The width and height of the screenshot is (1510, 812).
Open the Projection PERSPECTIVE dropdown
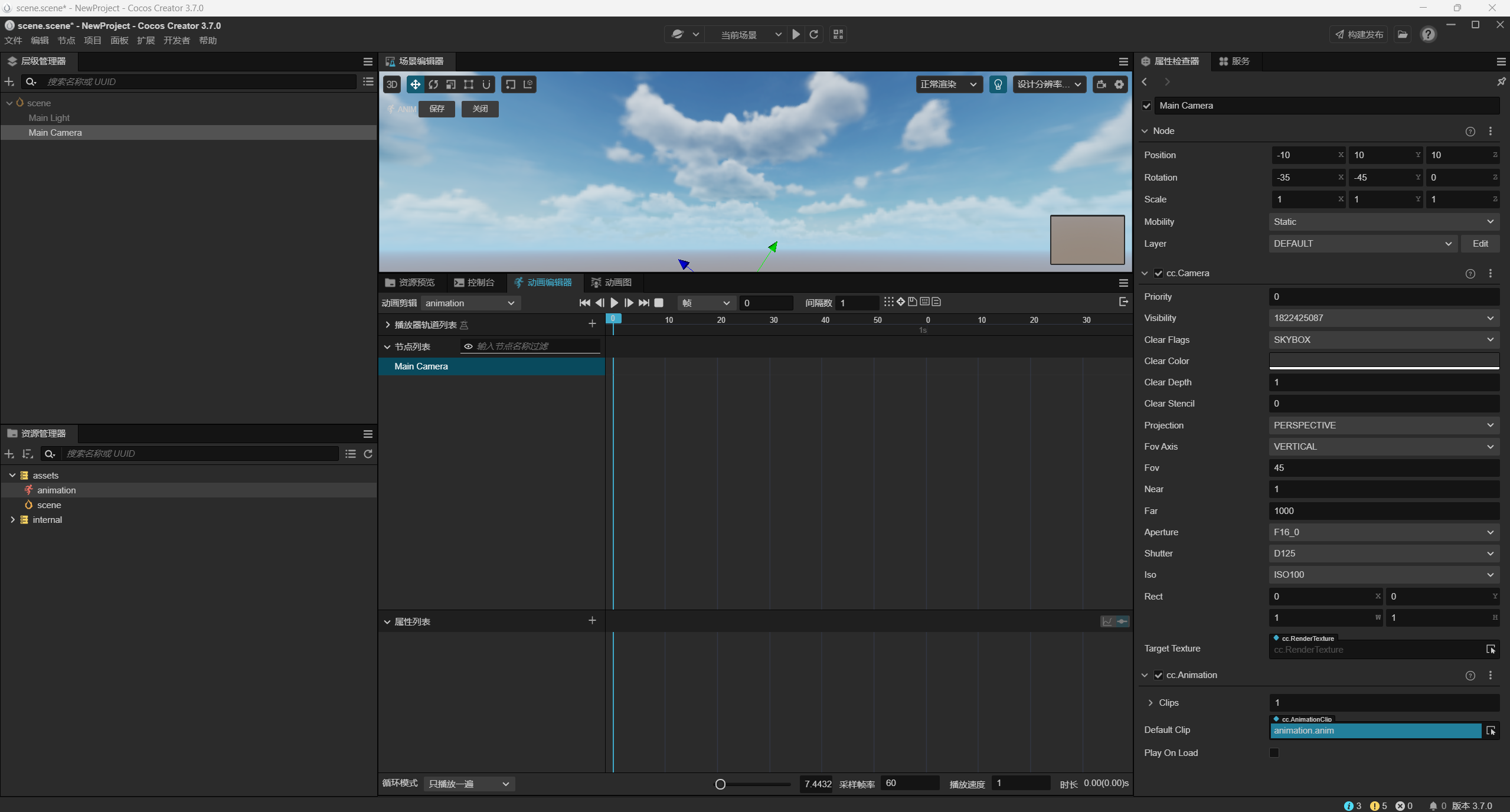point(1383,425)
